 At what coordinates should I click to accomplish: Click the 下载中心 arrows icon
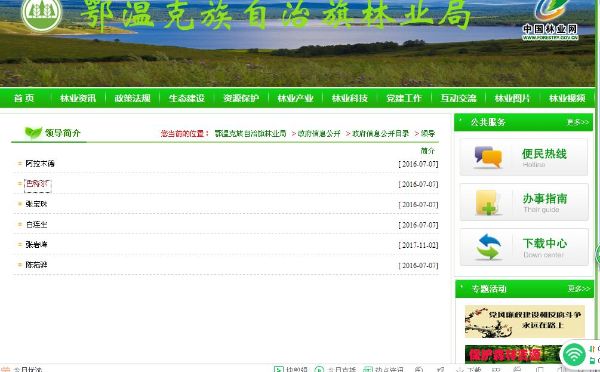coord(489,247)
